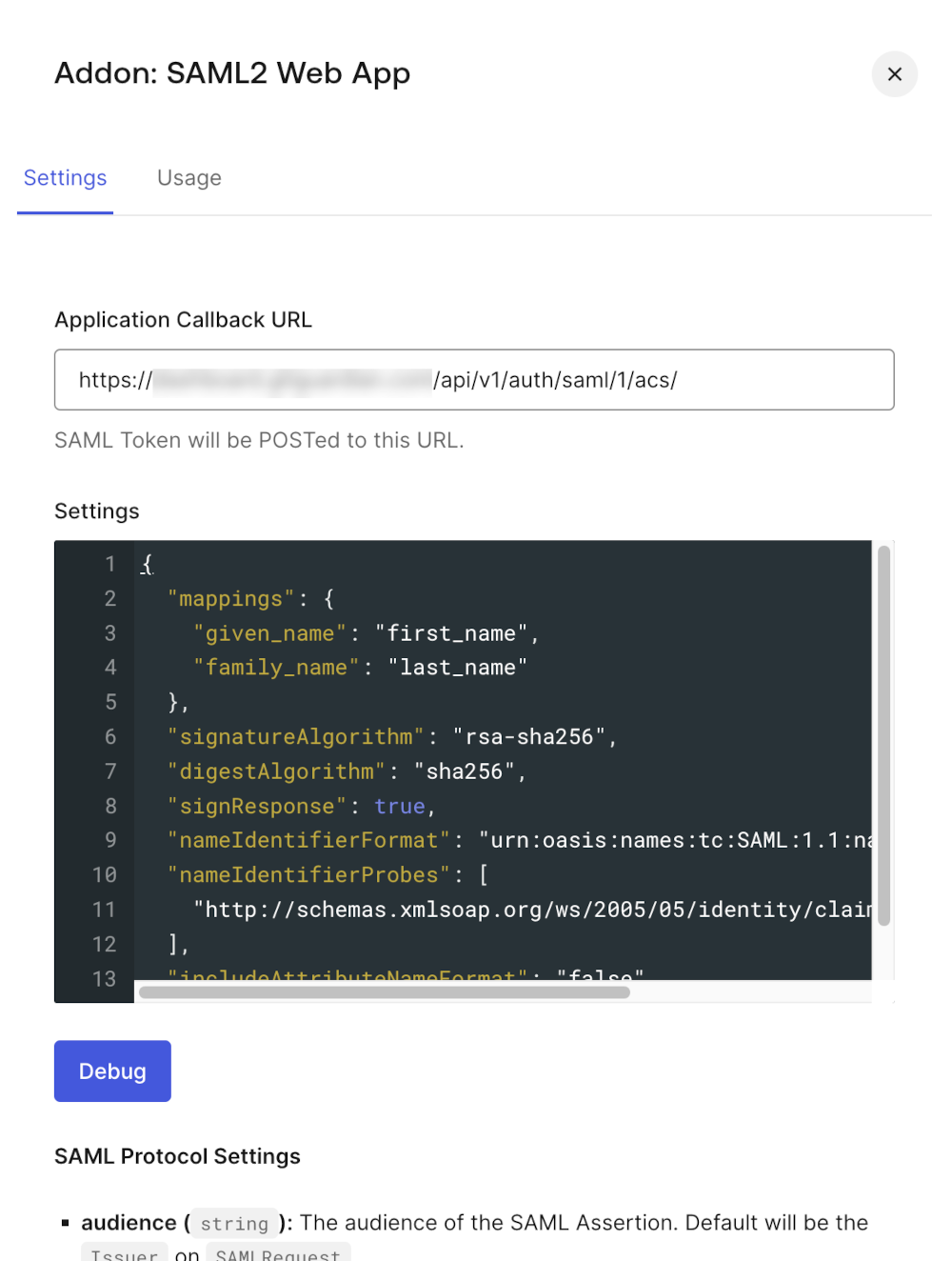Click the "nameIdentifierProbes" key on line 10
Screen dimensions: 952x1261
pyautogui.click(x=308, y=875)
